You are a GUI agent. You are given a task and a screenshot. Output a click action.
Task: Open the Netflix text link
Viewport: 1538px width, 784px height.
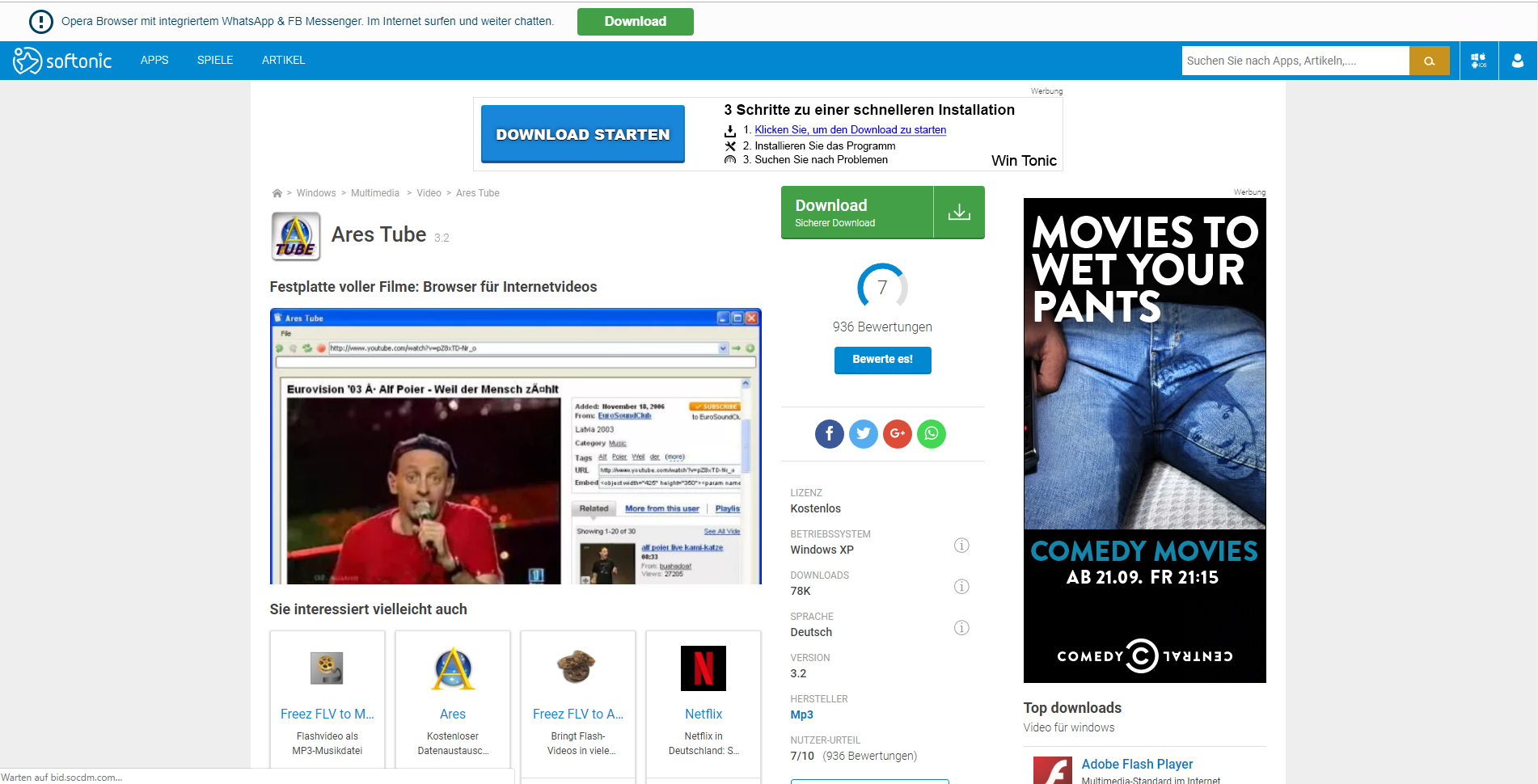pos(704,714)
